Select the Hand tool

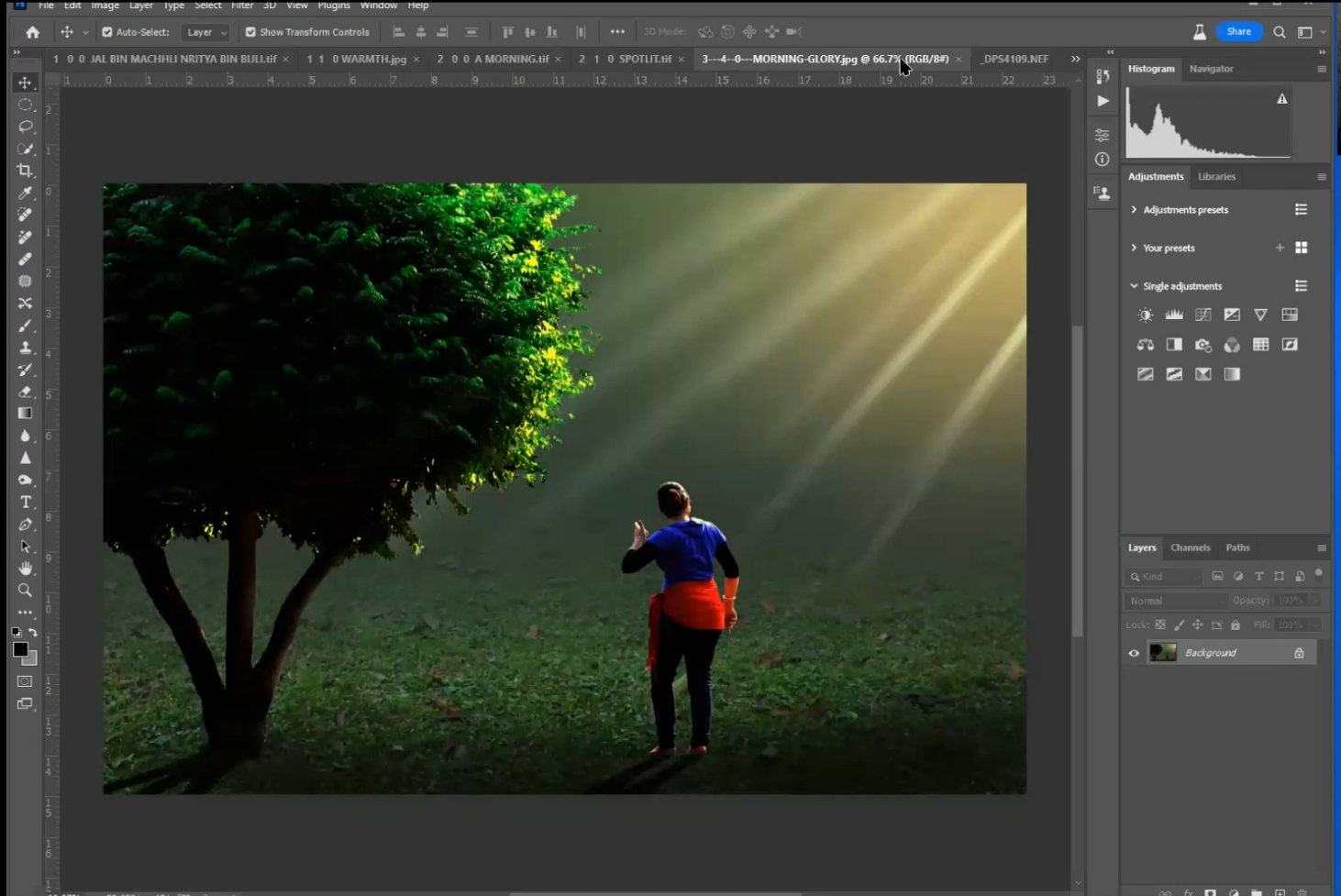(x=25, y=569)
